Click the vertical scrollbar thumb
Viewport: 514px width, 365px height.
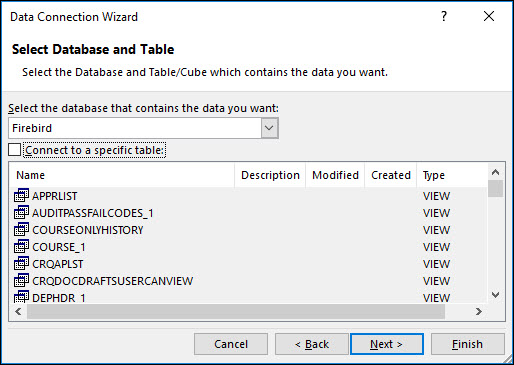point(496,189)
